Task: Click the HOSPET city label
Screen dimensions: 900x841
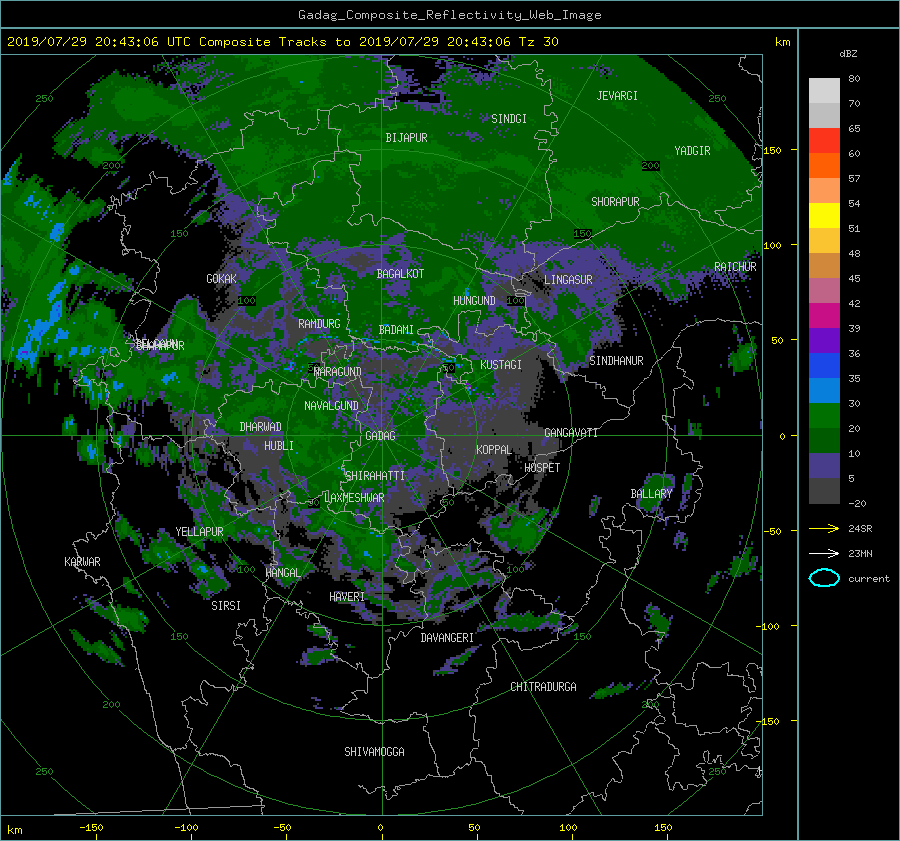Action: coord(542,468)
